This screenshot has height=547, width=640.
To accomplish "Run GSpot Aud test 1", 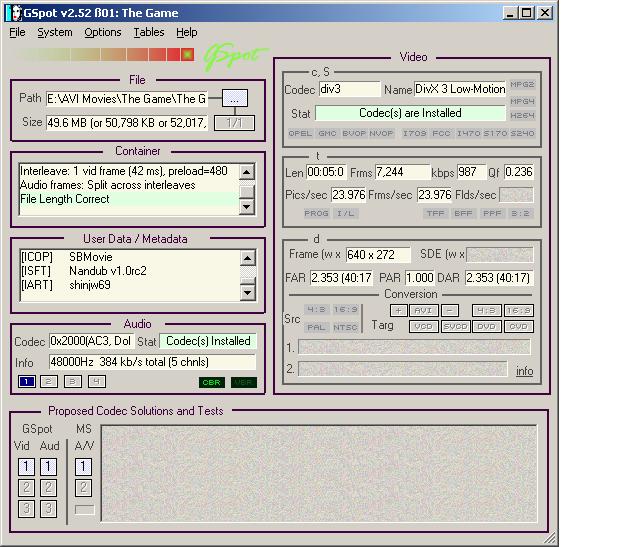I will pyautogui.click(x=48, y=467).
